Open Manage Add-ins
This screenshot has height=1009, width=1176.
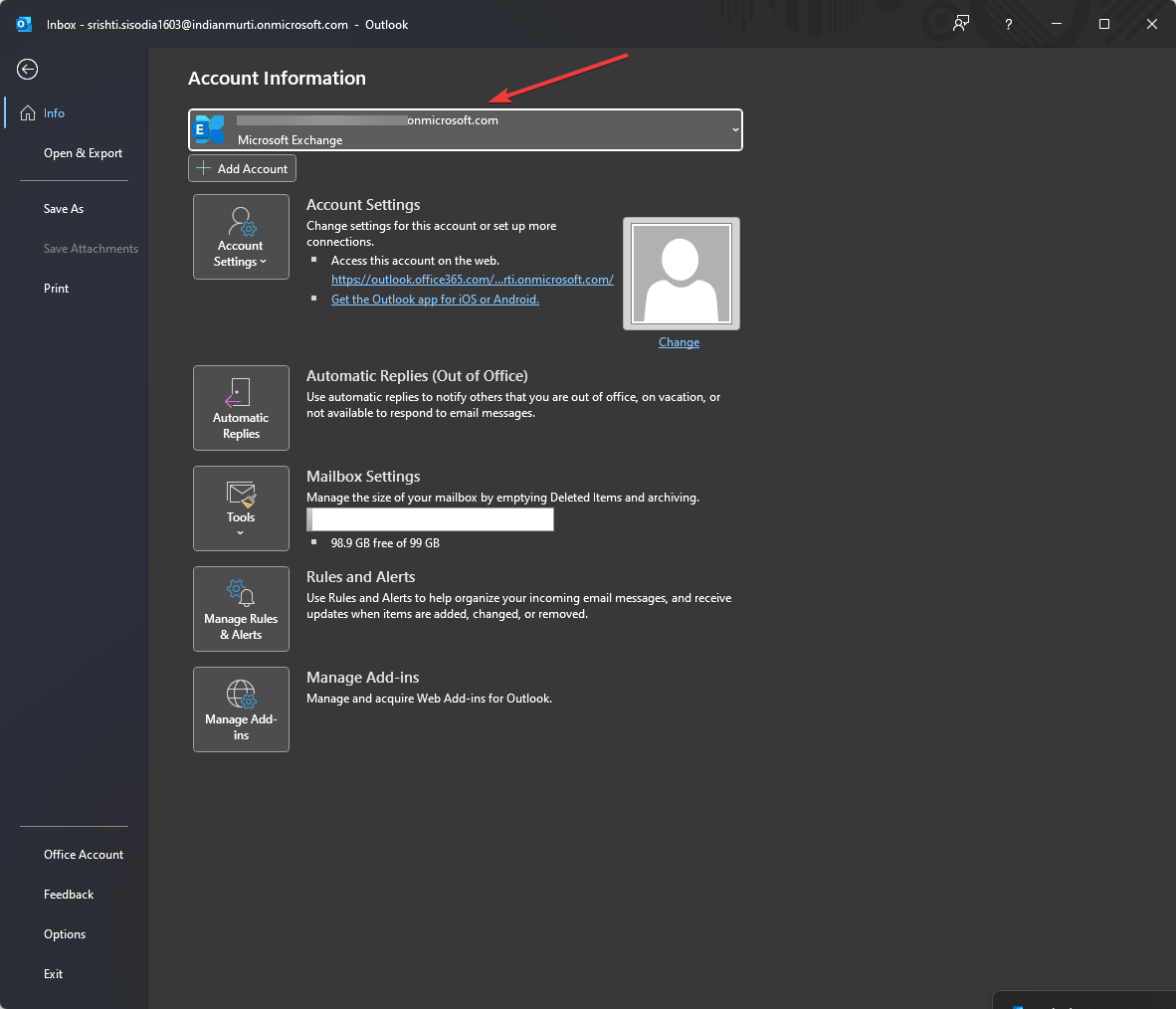241,709
